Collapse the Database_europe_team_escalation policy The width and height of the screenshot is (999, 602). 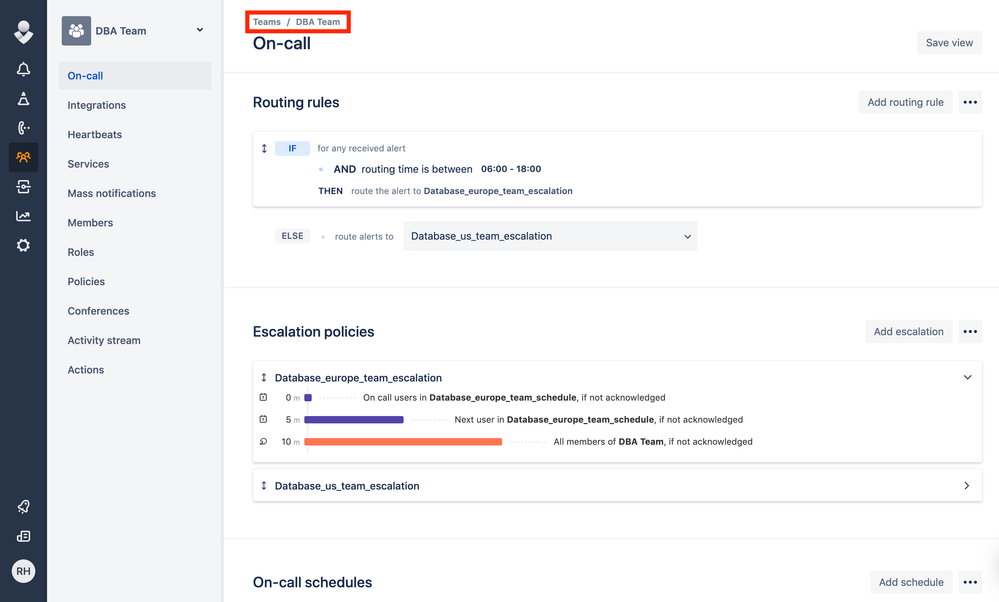tap(966, 377)
